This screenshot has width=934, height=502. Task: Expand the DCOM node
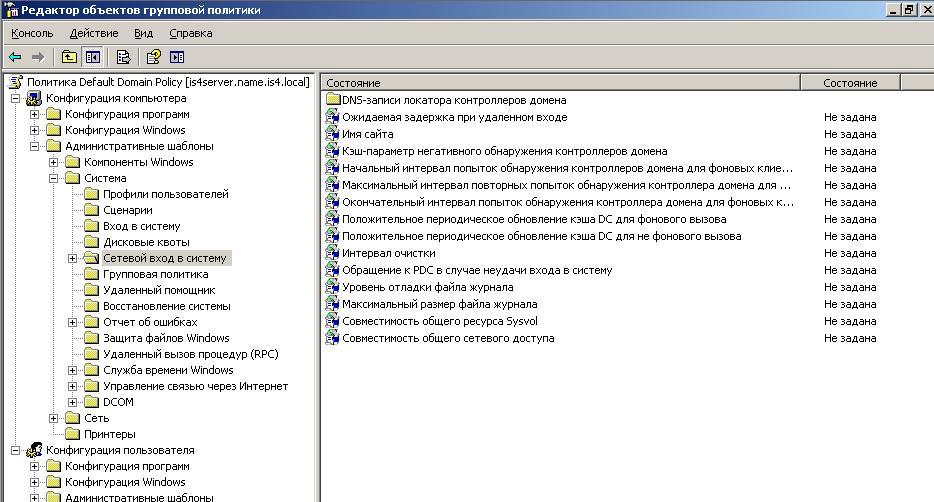[x=73, y=402]
